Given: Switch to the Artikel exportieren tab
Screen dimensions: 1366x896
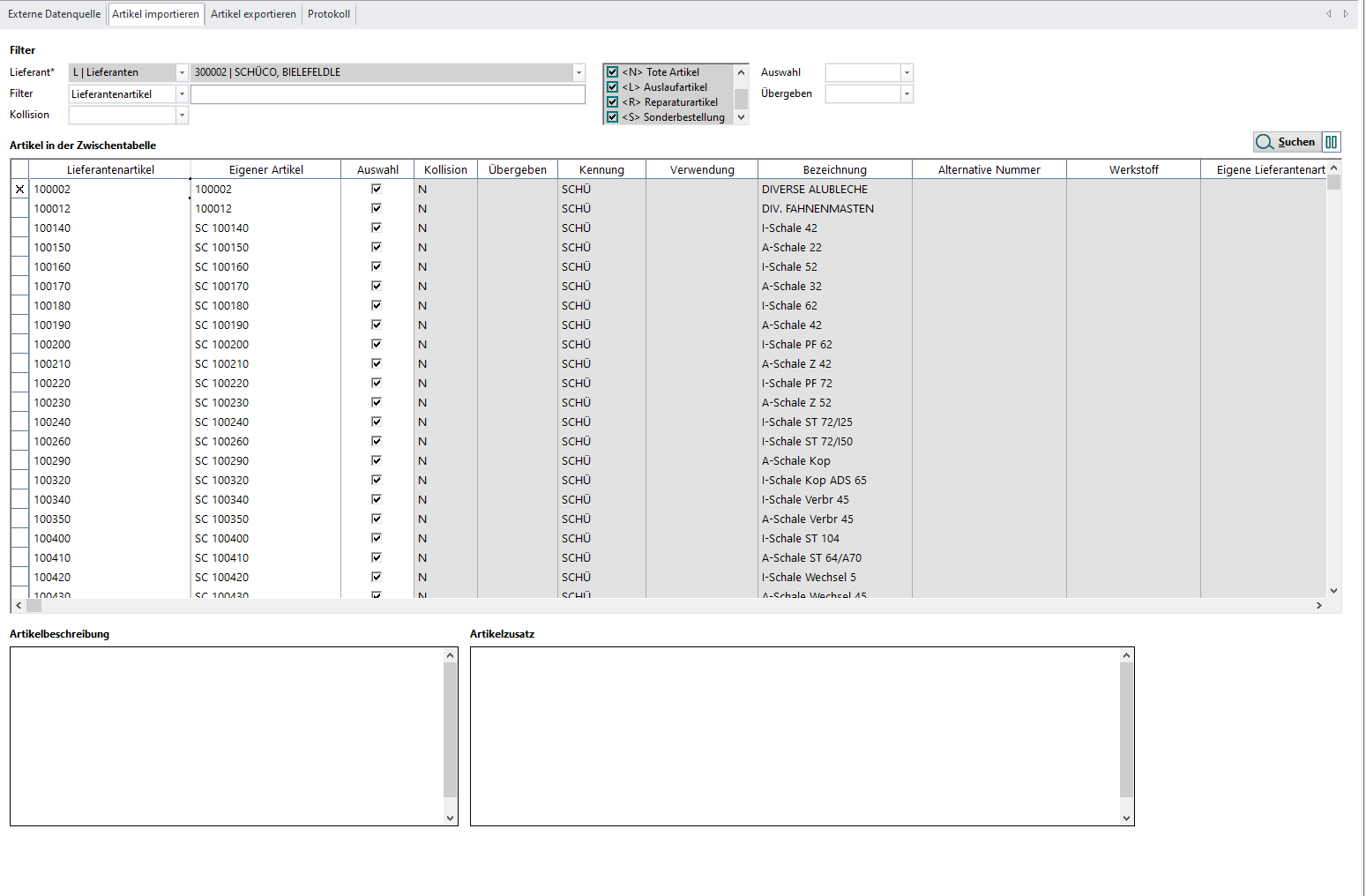Looking at the screenshot, I should [253, 14].
